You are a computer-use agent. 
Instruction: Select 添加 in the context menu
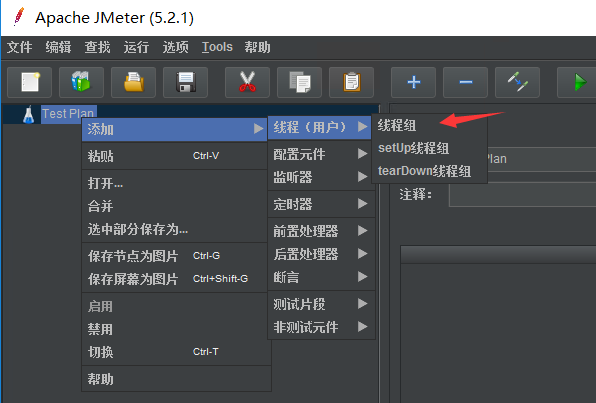(174, 129)
